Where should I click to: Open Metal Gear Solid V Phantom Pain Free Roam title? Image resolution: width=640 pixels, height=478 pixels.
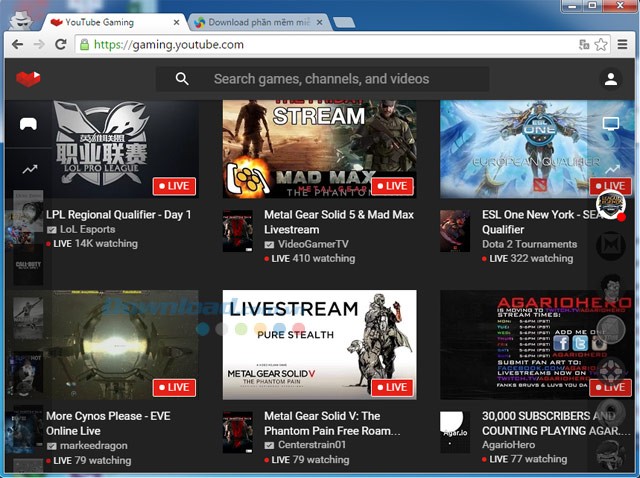coord(332,423)
